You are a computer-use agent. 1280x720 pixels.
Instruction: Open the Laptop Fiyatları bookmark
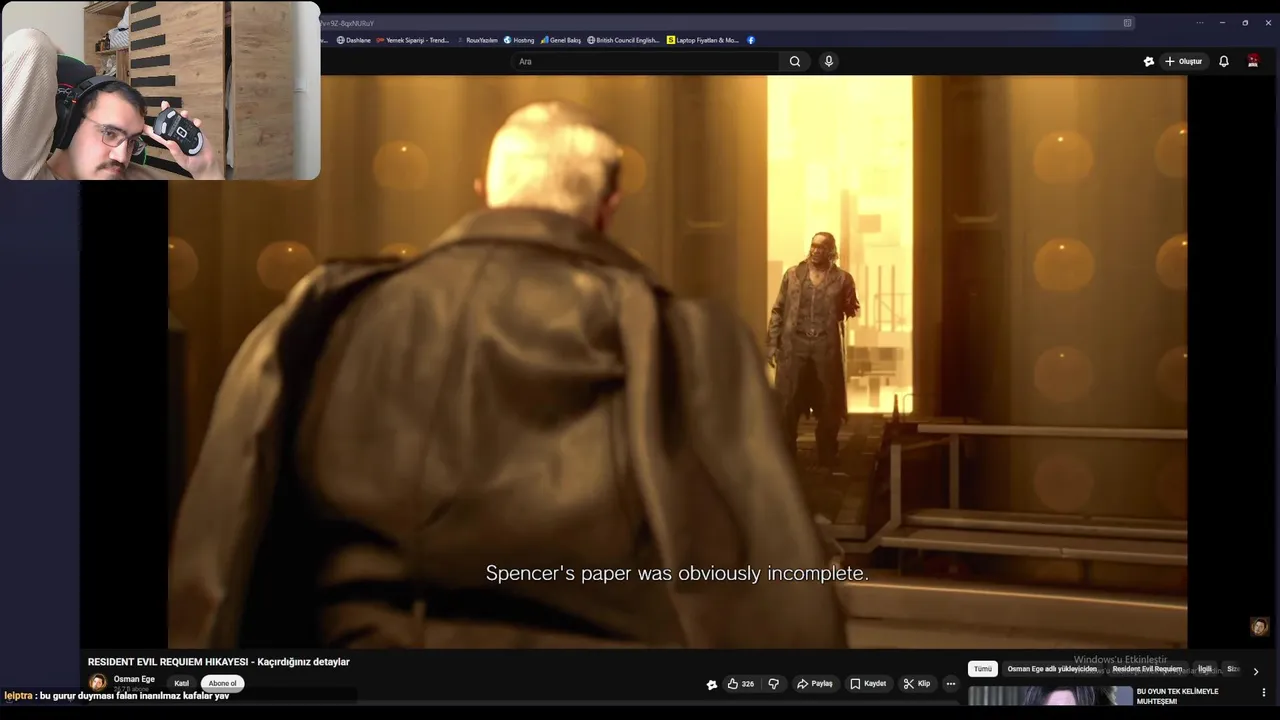tap(703, 40)
